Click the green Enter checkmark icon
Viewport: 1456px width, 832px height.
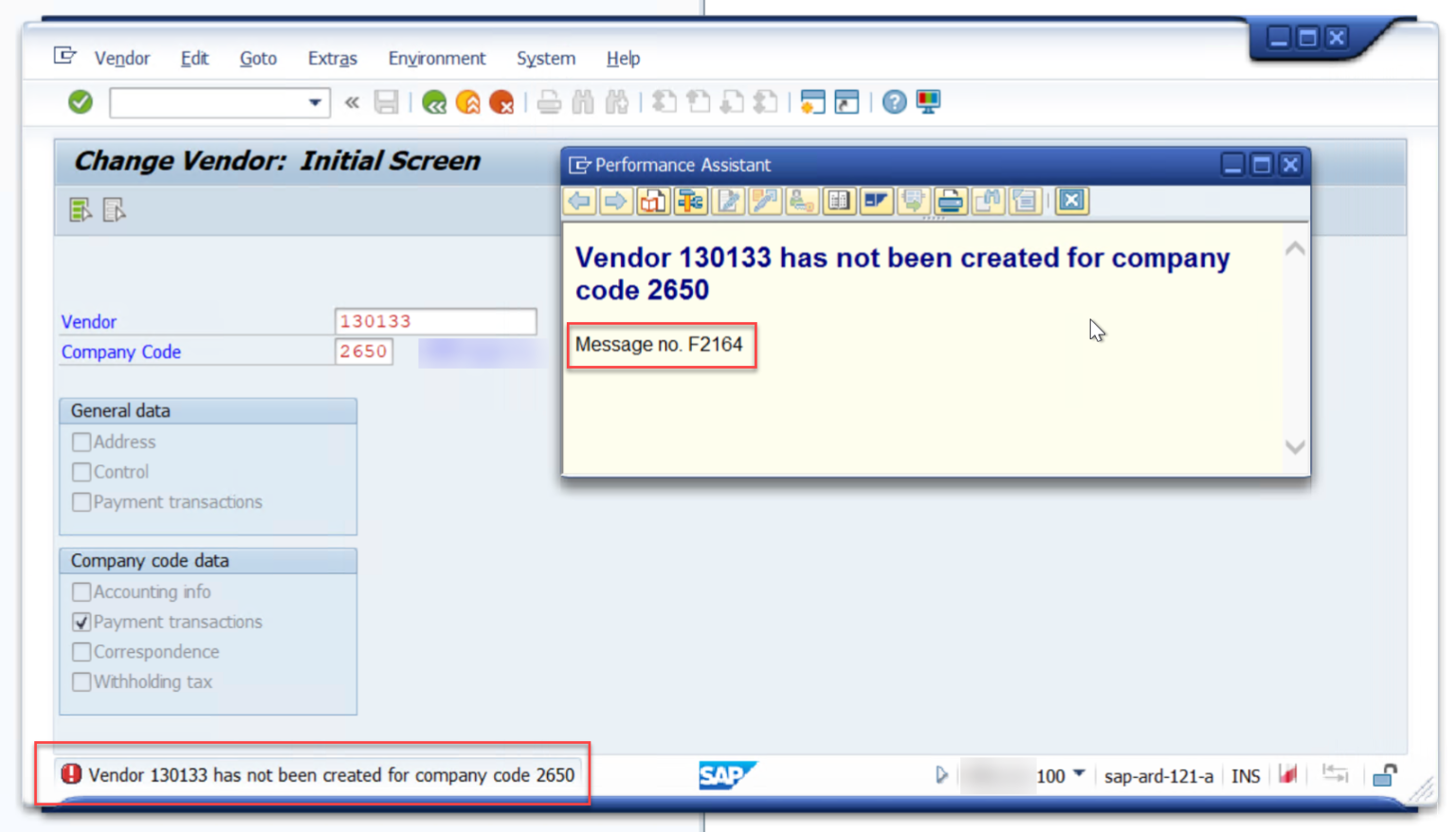pyautogui.click(x=80, y=101)
